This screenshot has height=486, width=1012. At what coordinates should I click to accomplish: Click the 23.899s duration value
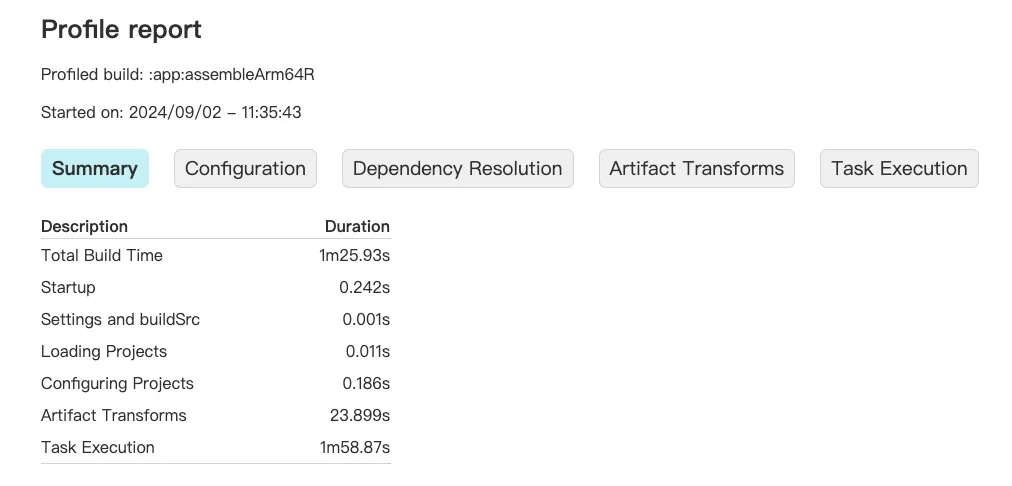pos(359,416)
